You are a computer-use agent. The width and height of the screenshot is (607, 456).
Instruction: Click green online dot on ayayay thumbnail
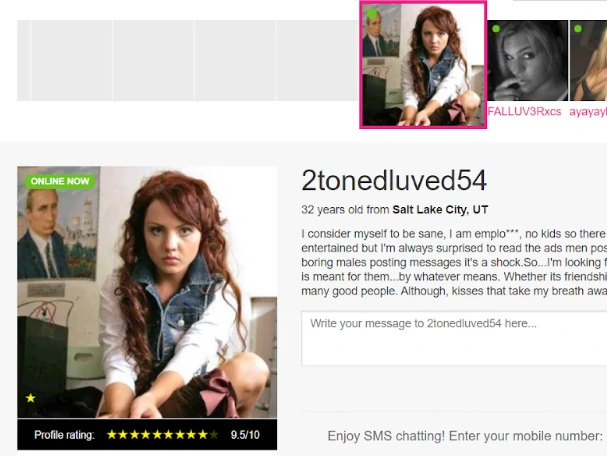(x=578, y=29)
